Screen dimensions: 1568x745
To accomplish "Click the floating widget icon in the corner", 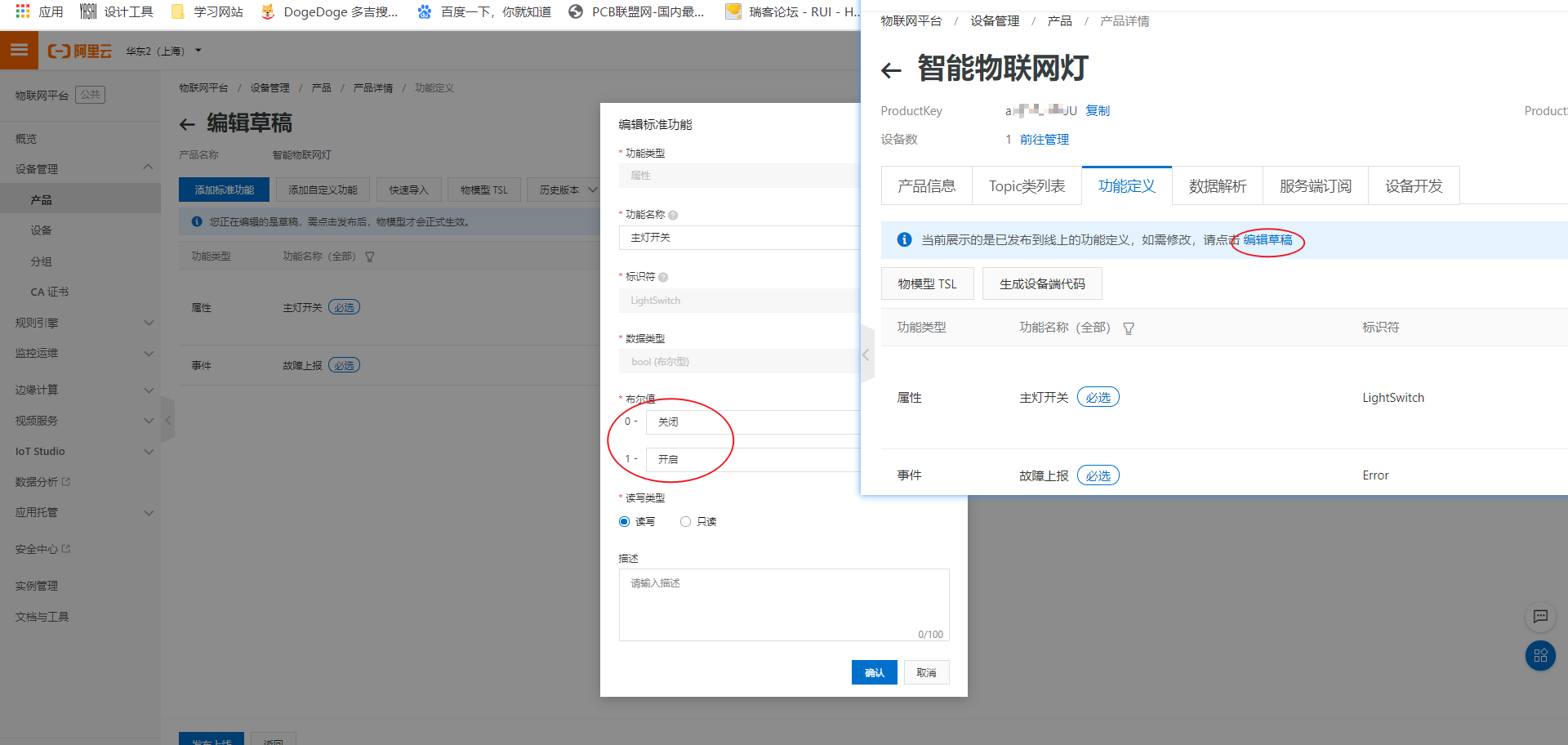I will coord(1540,655).
